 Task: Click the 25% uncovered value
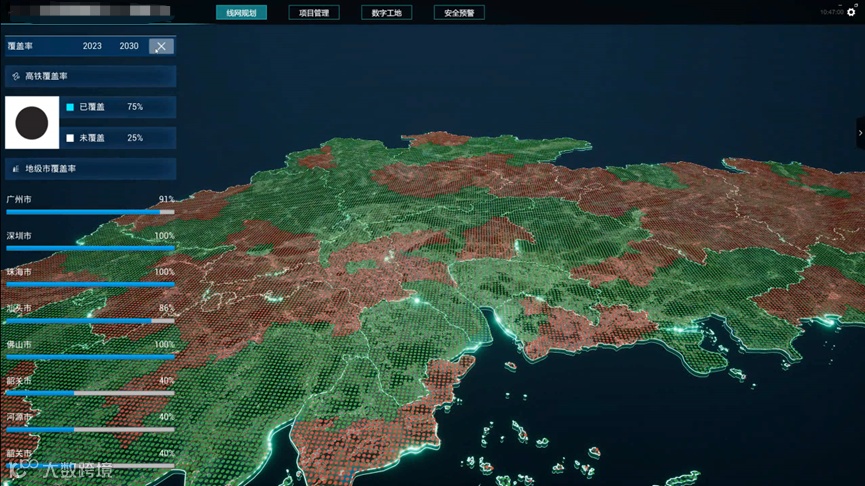point(135,138)
